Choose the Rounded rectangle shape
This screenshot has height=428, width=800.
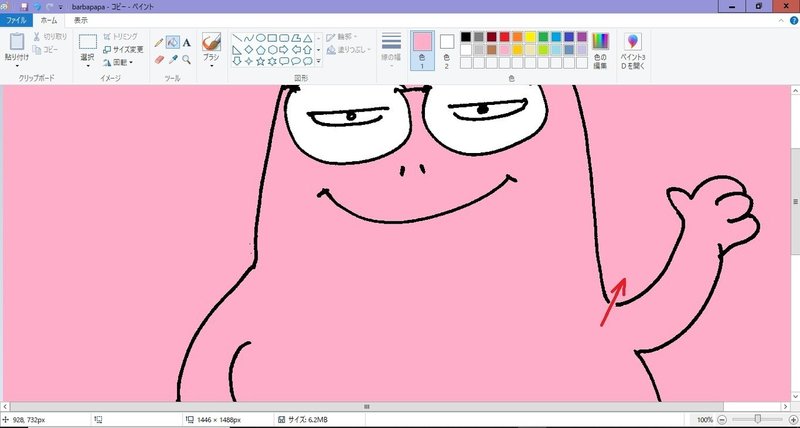284,38
